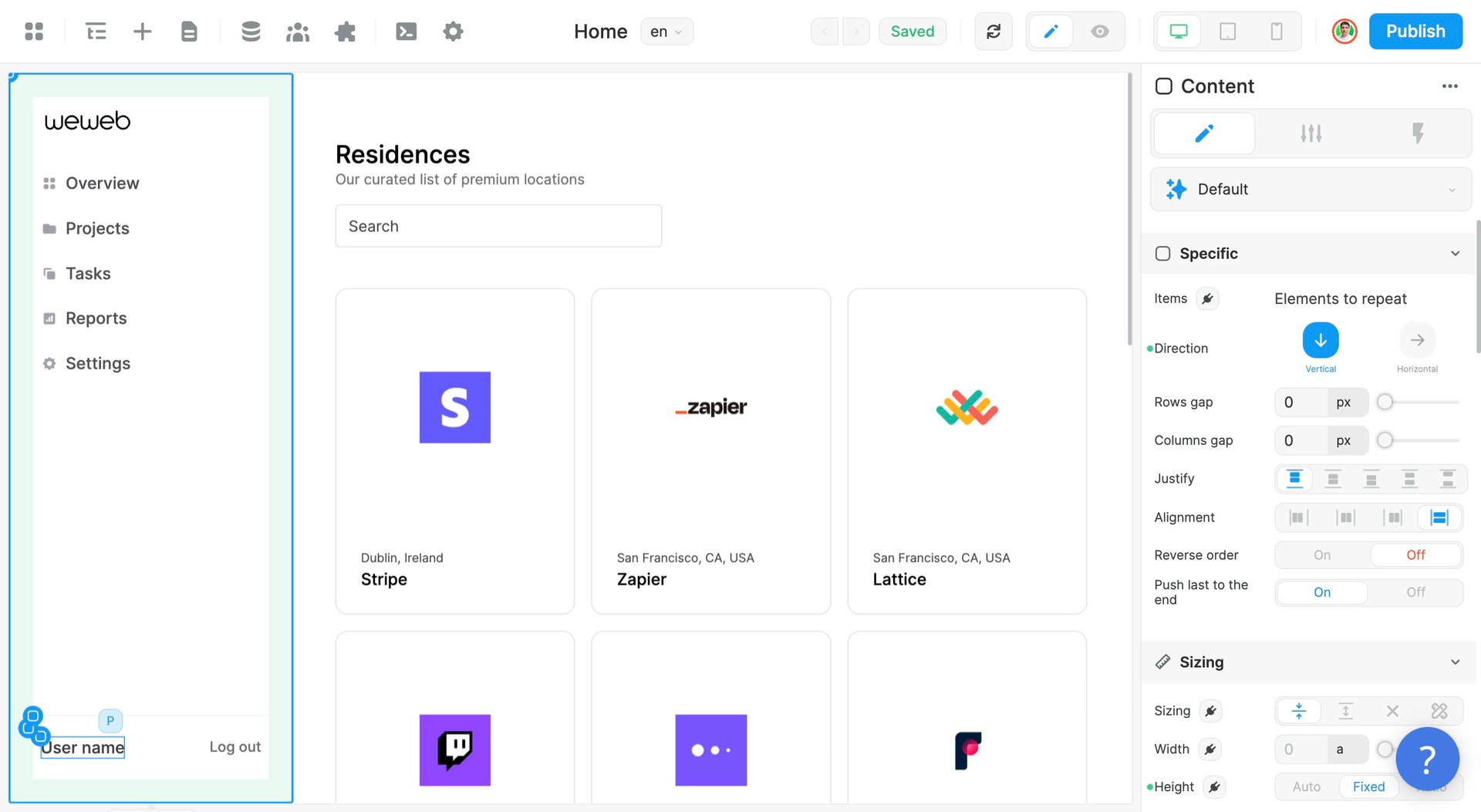The width and height of the screenshot is (1481, 812).
Task: Open the workflows lightning tab
Action: pos(1418,133)
